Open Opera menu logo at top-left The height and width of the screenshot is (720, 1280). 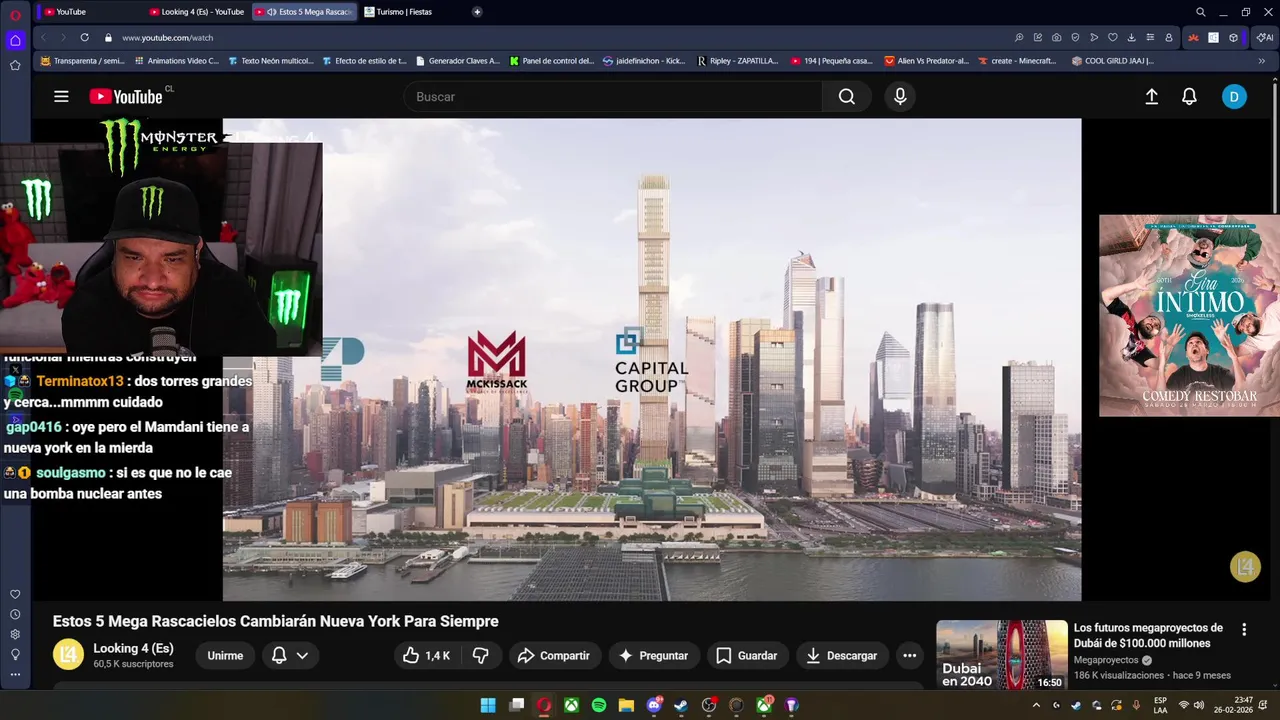pyautogui.click(x=15, y=14)
